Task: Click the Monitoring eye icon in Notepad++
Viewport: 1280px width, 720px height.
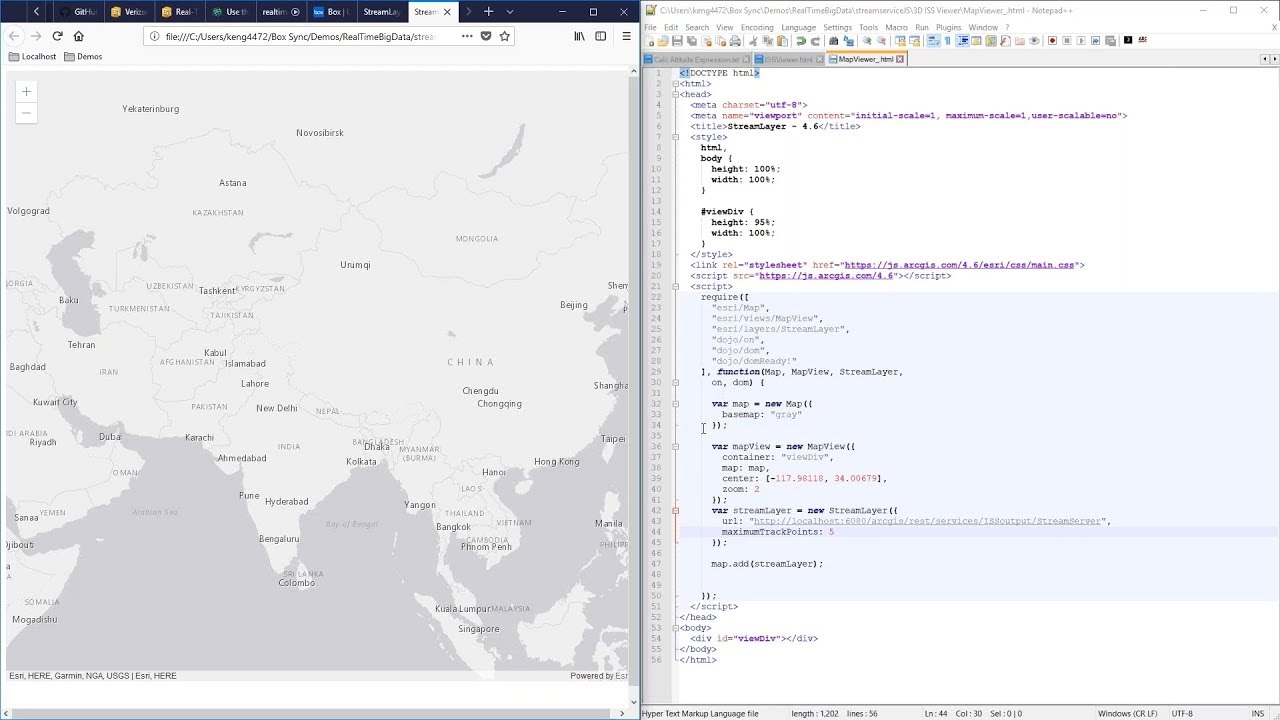Action: [x=1034, y=41]
